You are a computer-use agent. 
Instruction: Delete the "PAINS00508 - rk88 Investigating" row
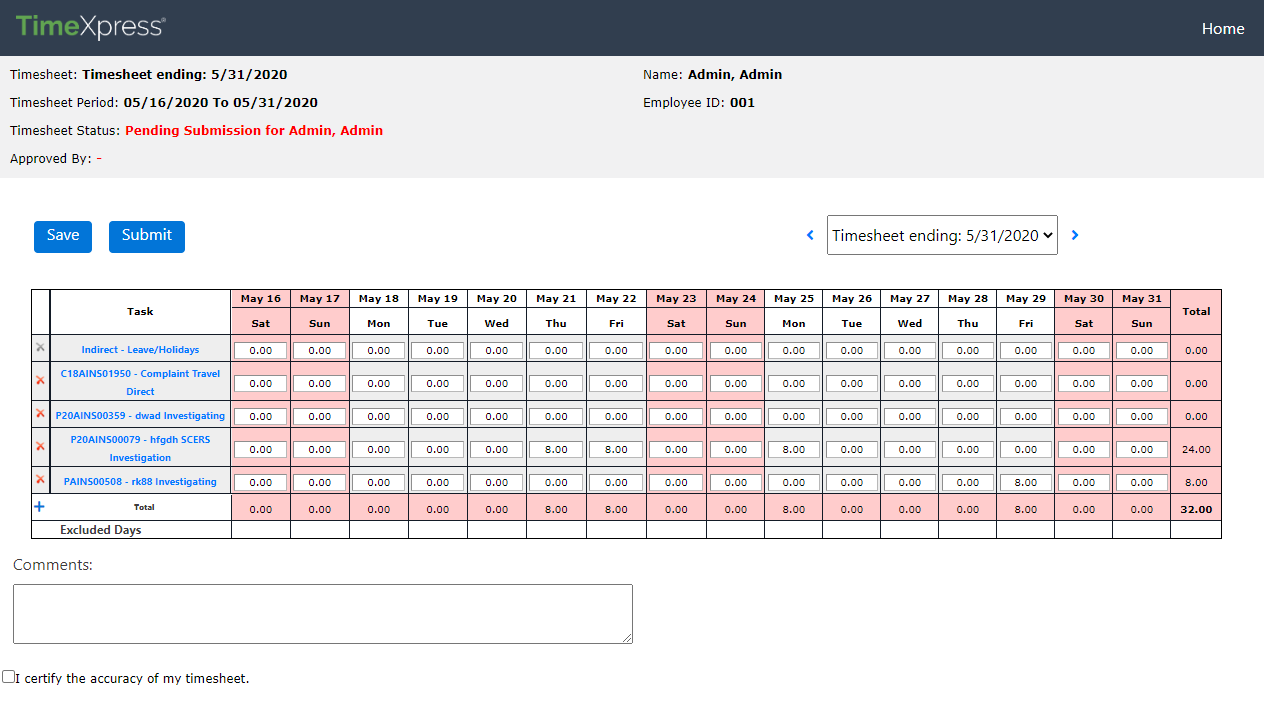point(39,481)
